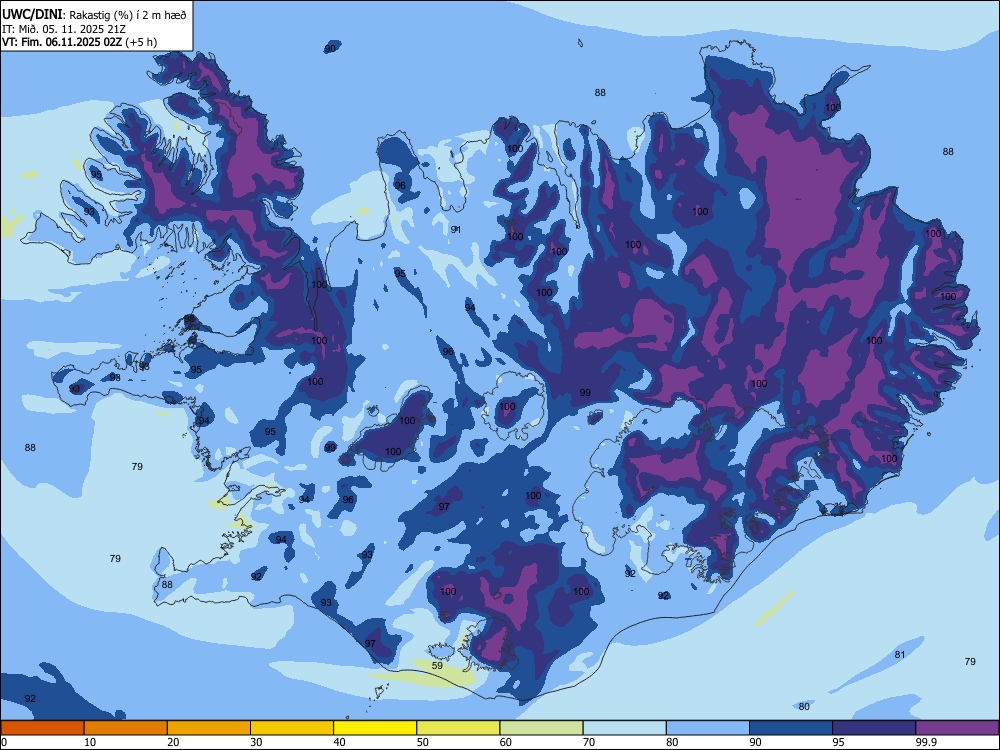The height and width of the screenshot is (750, 1000).
Task: Click the legend tick label "99.9"
Action: (926, 742)
